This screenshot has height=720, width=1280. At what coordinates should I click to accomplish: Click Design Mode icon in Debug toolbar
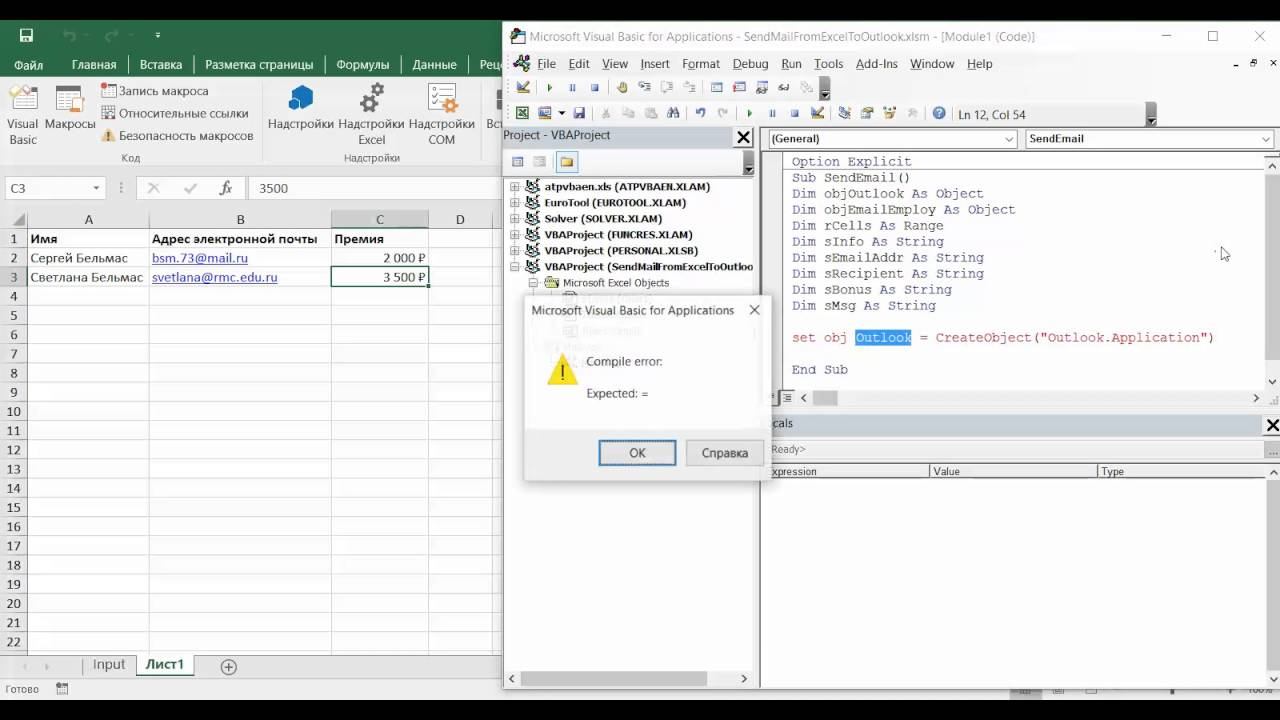523,88
